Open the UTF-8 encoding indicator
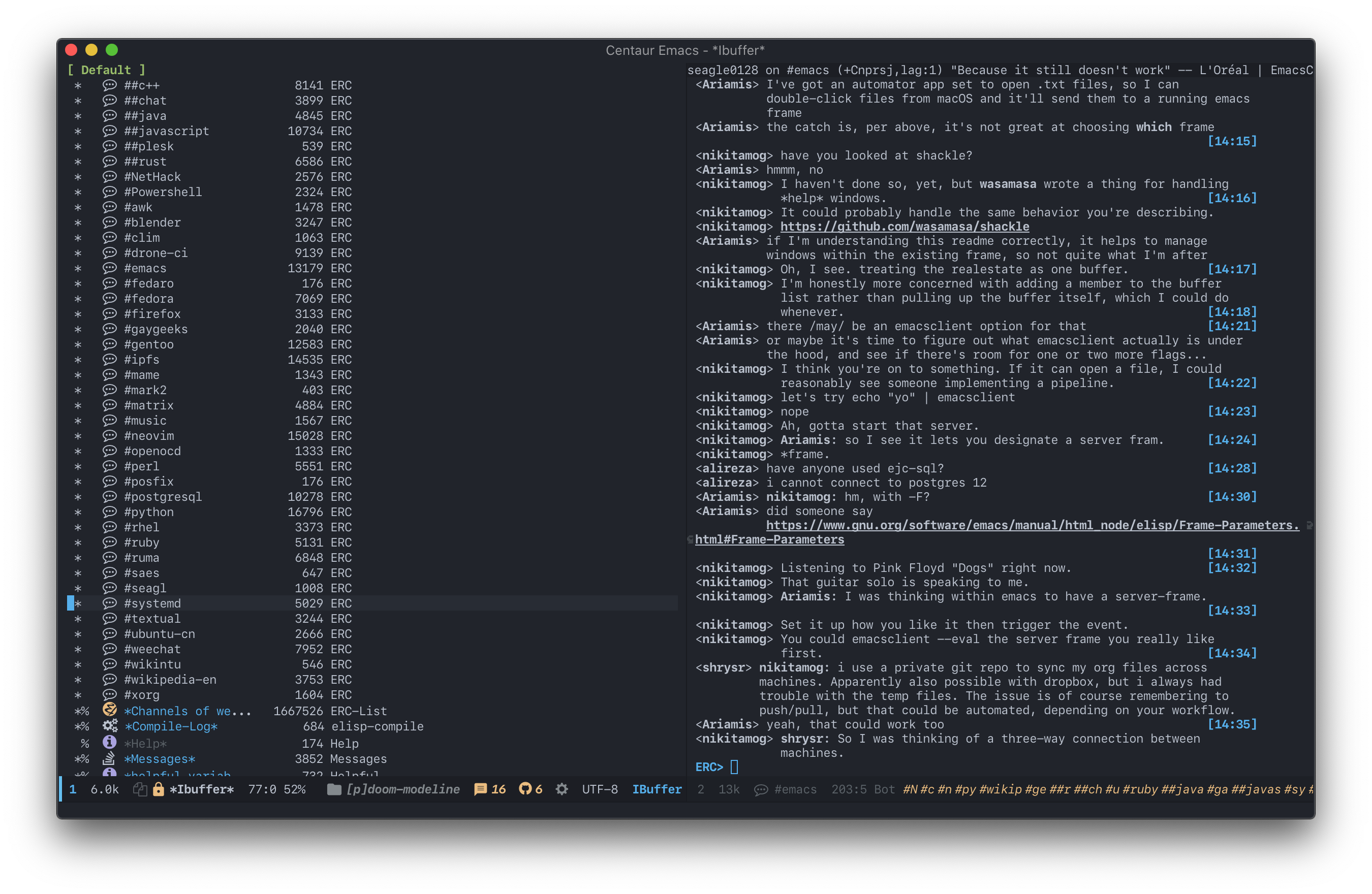 [600, 789]
